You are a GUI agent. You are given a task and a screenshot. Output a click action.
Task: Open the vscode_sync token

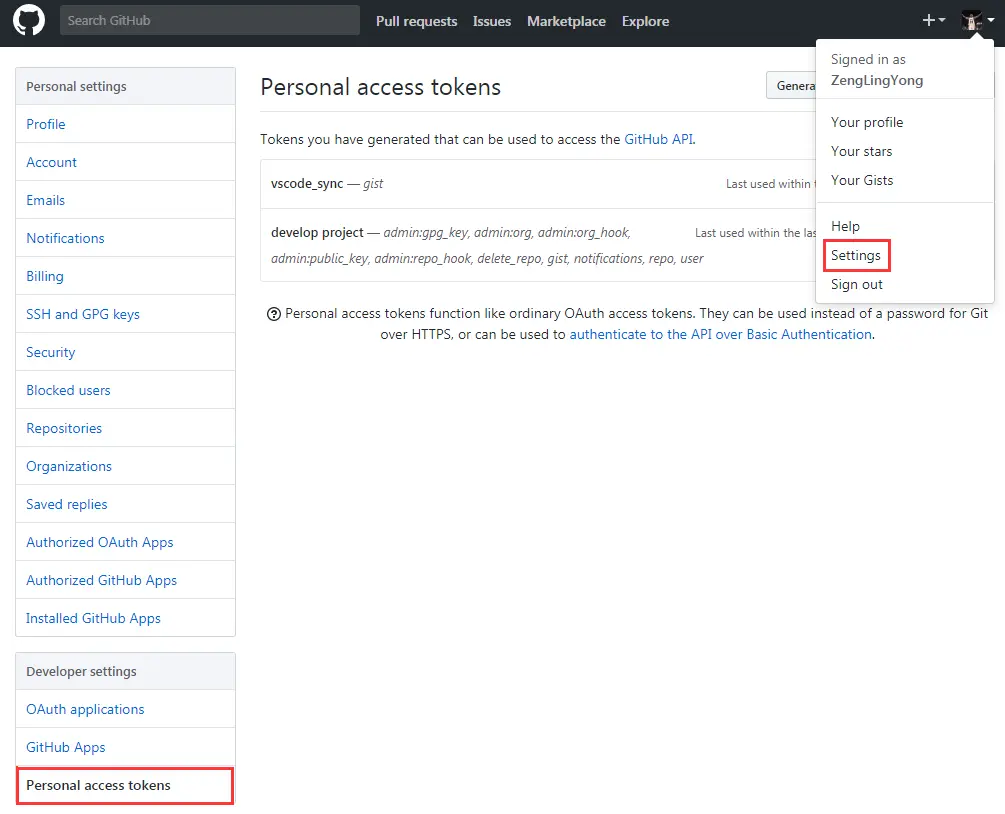[x=307, y=184]
